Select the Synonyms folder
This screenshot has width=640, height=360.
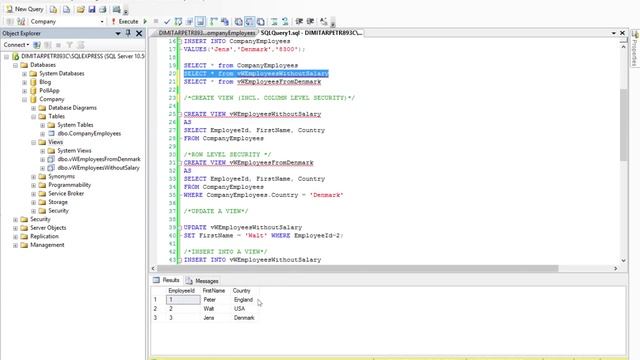[x=61, y=176]
